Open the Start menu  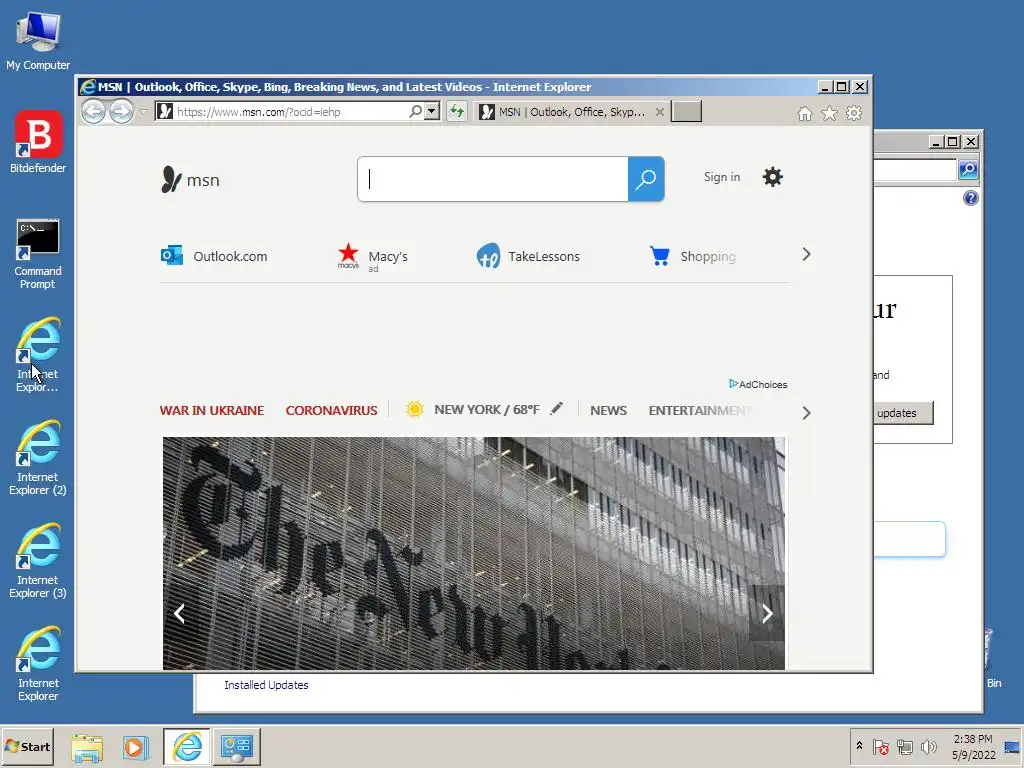pyautogui.click(x=27, y=746)
